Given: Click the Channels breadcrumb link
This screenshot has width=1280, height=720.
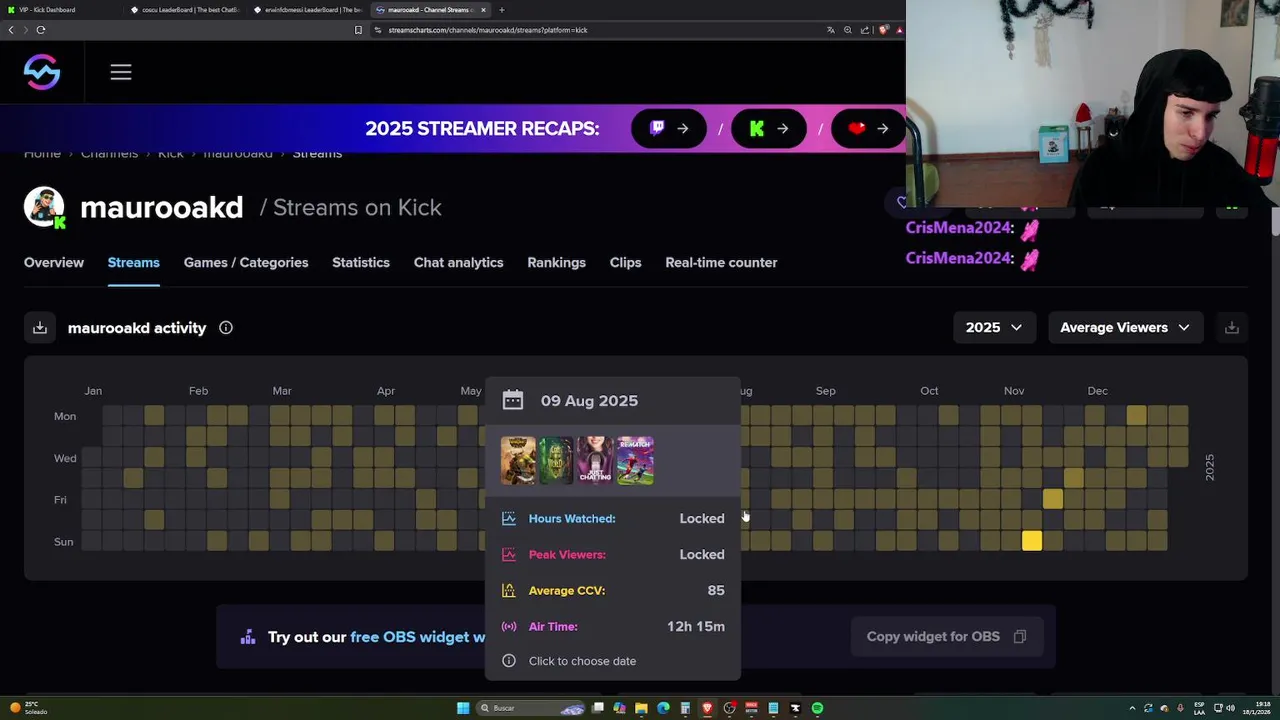Looking at the screenshot, I should tap(109, 154).
